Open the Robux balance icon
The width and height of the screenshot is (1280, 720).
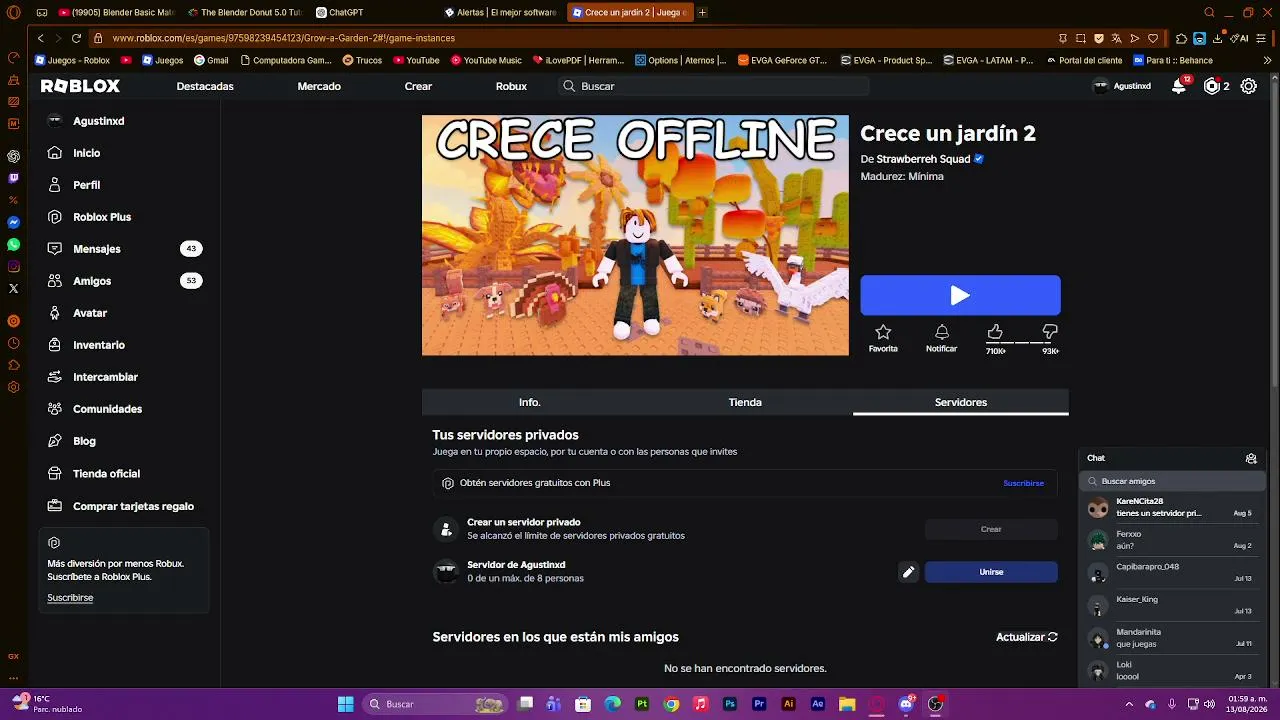1212,86
